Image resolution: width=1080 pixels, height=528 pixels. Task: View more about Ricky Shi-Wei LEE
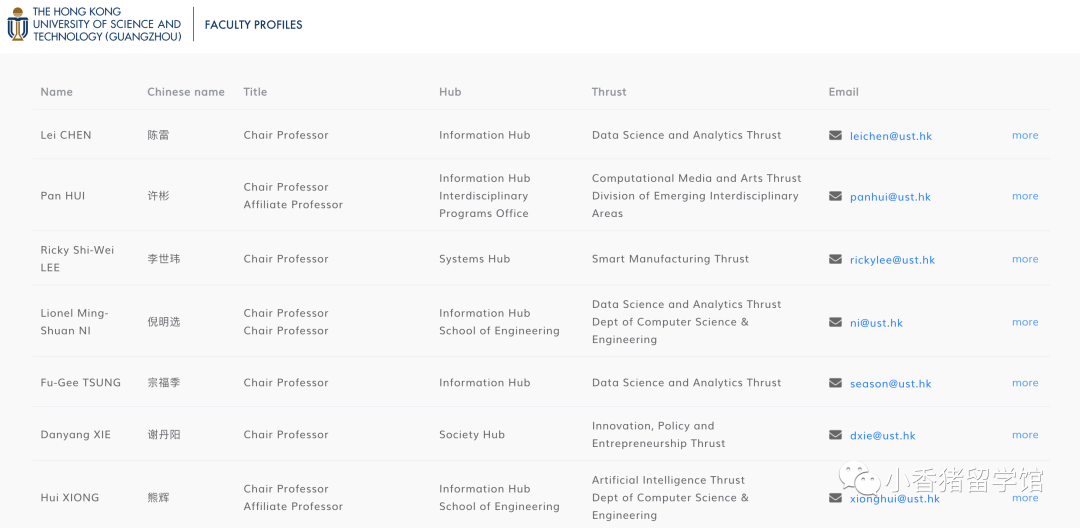click(x=1025, y=259)
